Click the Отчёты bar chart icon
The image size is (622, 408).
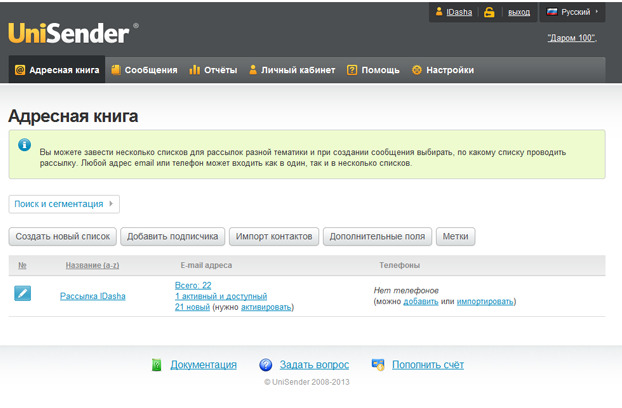point(194,70)
